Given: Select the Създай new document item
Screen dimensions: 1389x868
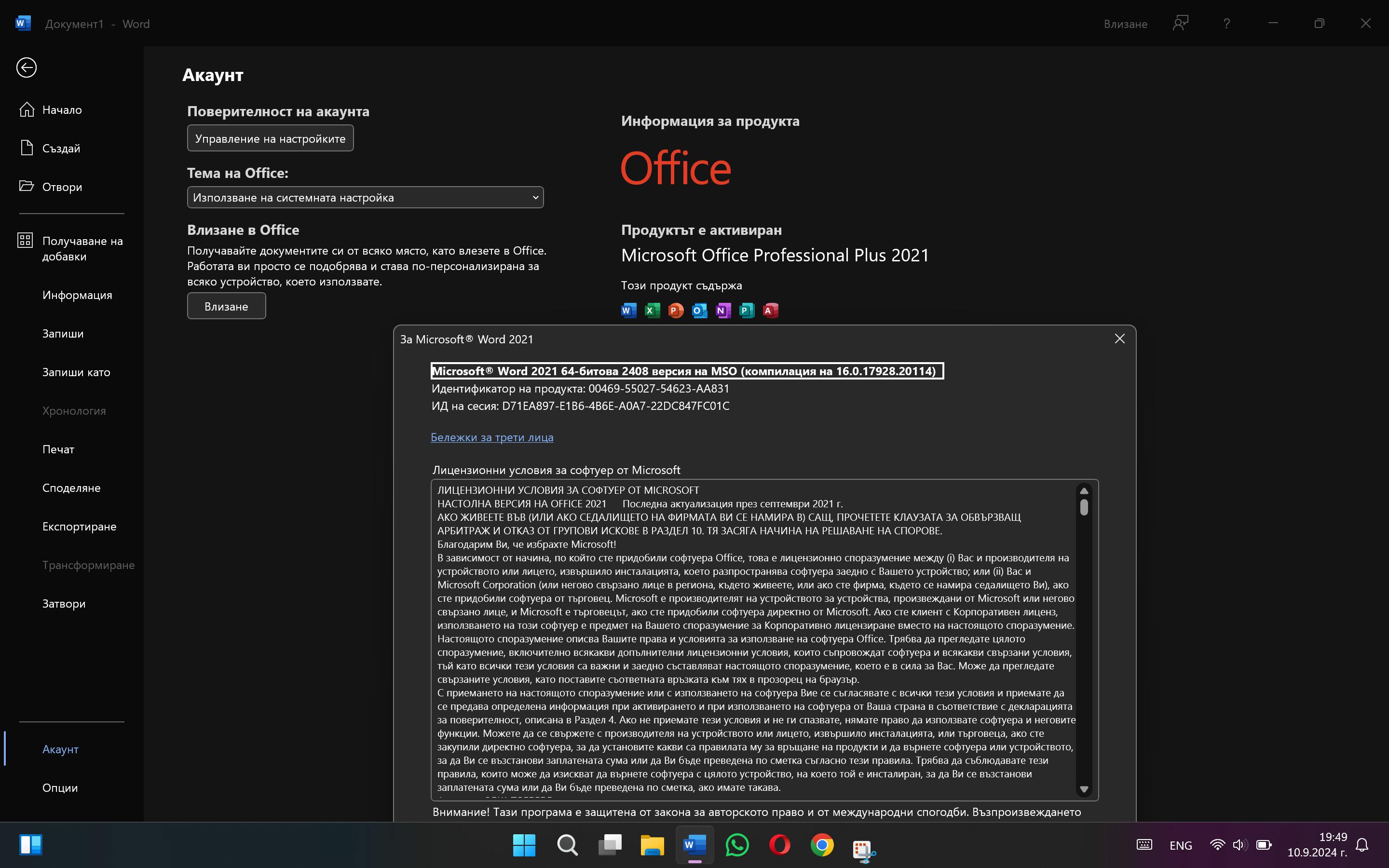Looking at the screenshot, I should (x=61, y=148).
